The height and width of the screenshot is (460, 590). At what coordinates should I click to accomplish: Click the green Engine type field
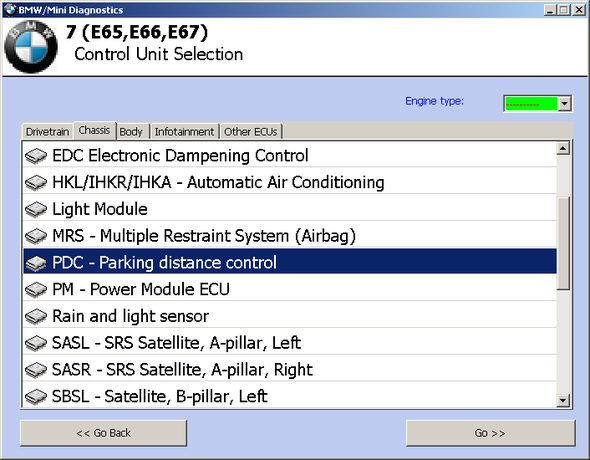[531, 103]
